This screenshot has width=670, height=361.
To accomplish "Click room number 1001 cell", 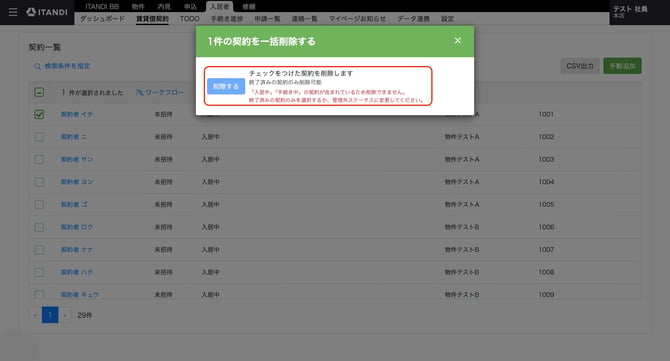I will coord(546,114).
